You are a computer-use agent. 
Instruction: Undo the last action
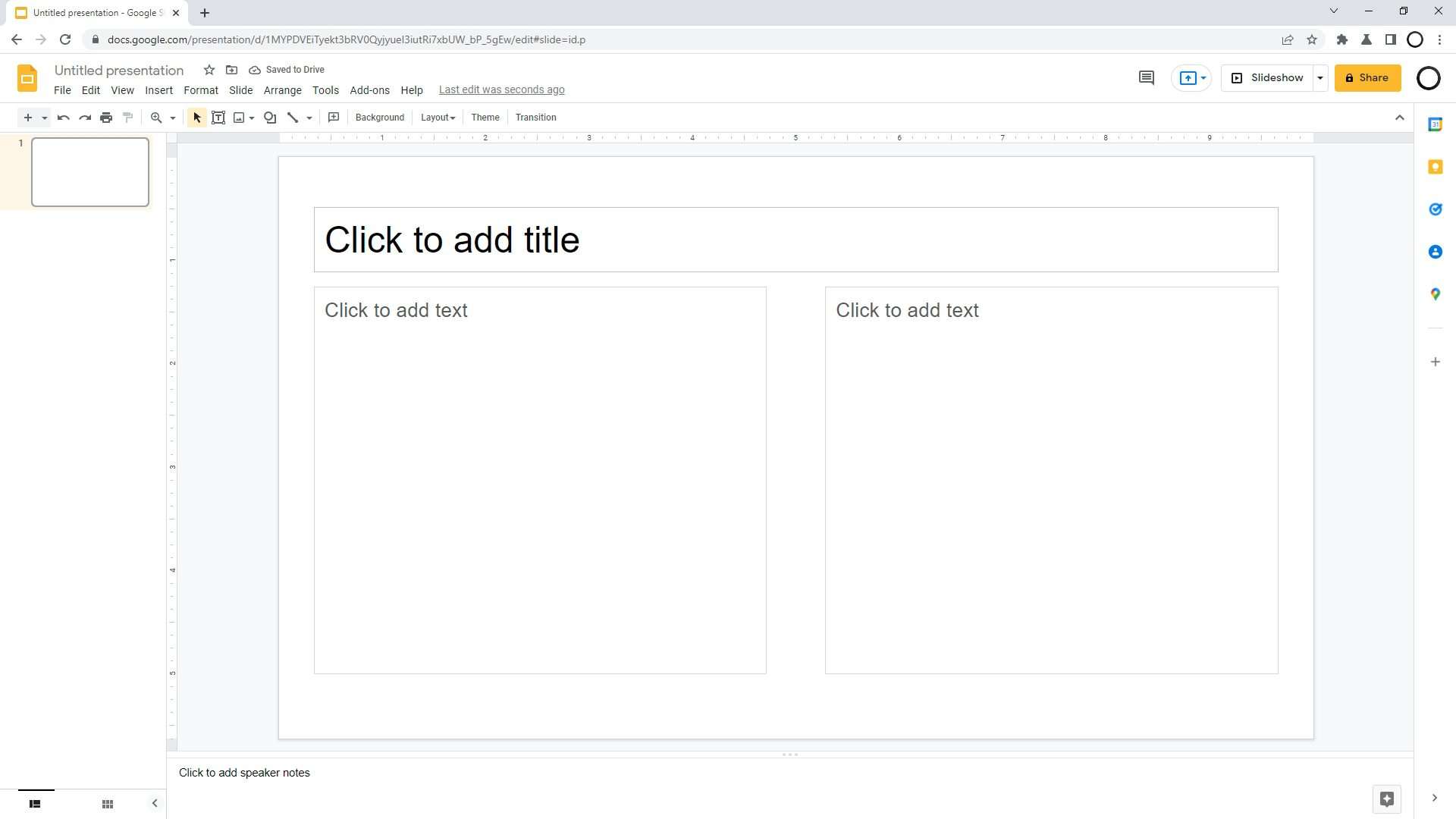pos(63,118)
